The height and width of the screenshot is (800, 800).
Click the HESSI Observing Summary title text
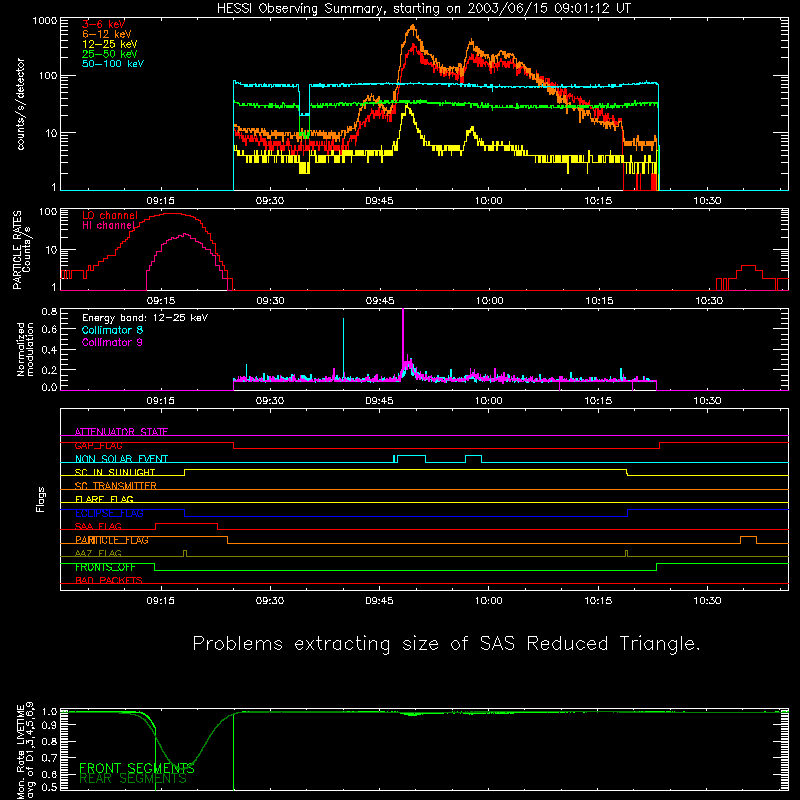424,9
